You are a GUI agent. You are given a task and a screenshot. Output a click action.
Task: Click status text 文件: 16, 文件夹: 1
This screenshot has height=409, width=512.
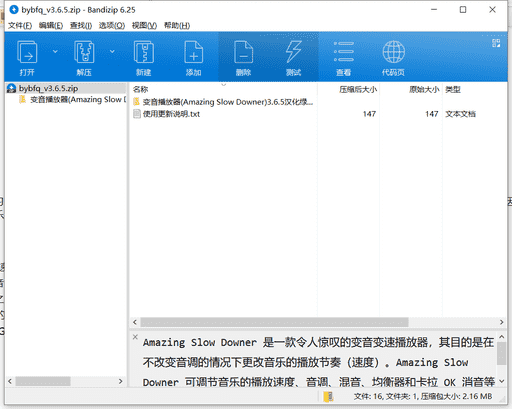pos(386,396)
